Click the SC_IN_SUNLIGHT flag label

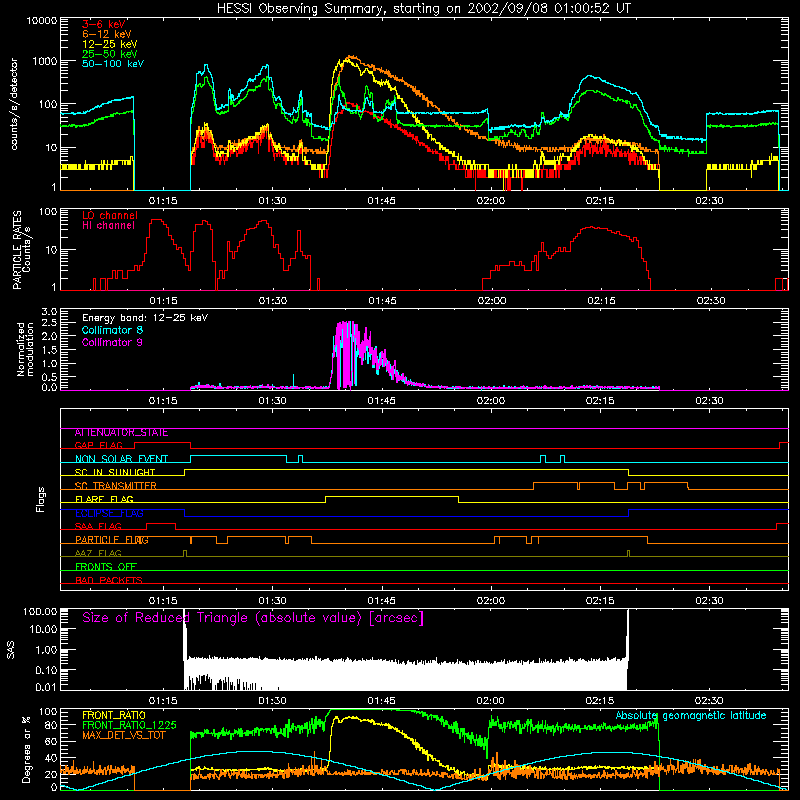(115, 472)
